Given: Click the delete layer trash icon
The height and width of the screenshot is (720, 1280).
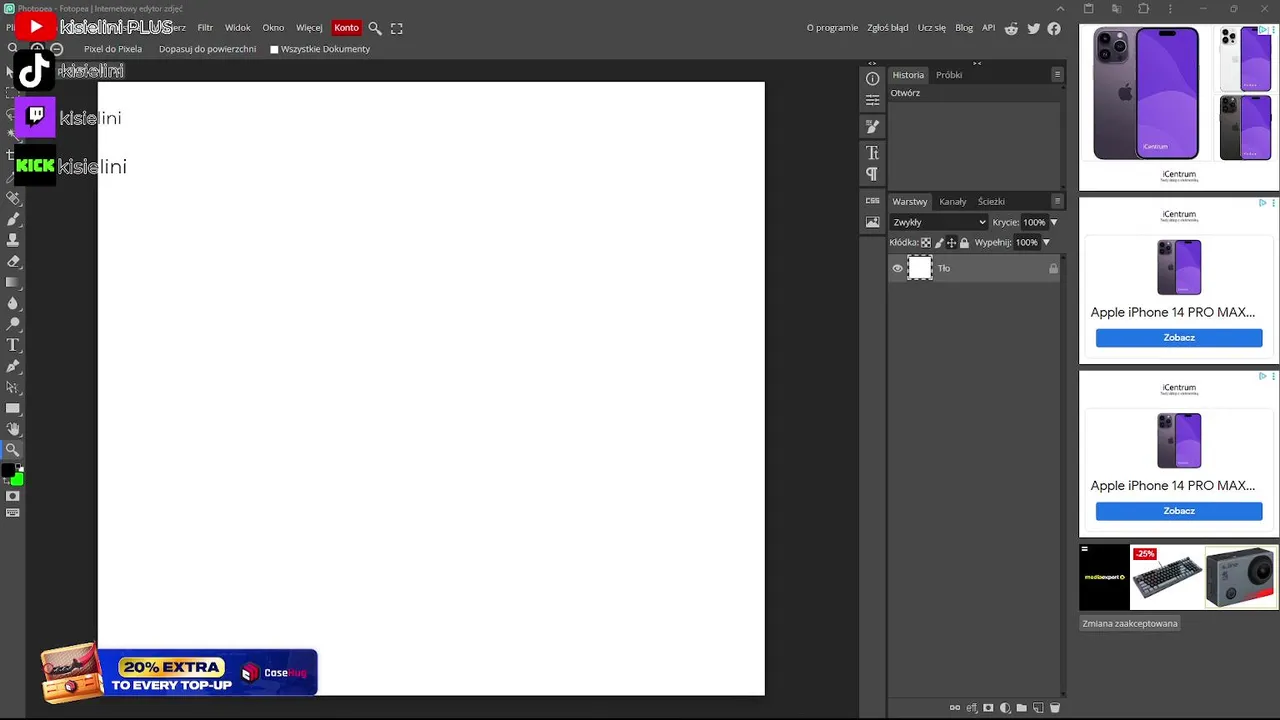Looking at the screenshot, I should click(1054, 708).
